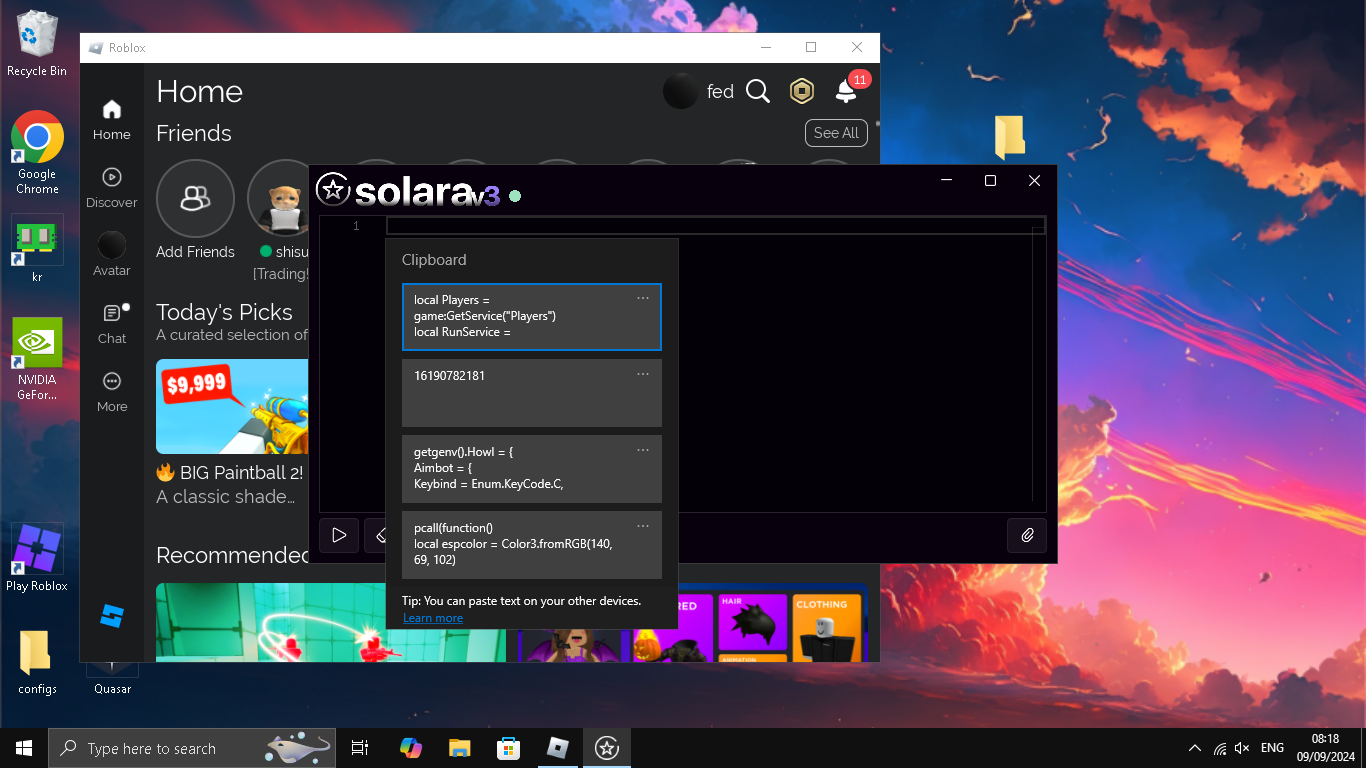Switch ENG input language indicator
This screenshot has width=1366, height=768.
click(1272, 748)
